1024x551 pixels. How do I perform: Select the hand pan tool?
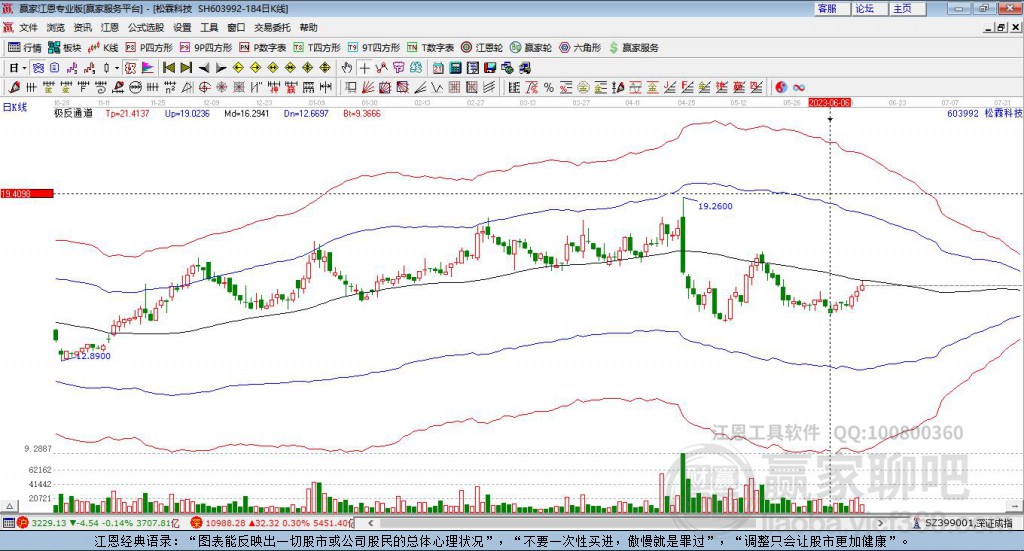click(x=347, y=68)
